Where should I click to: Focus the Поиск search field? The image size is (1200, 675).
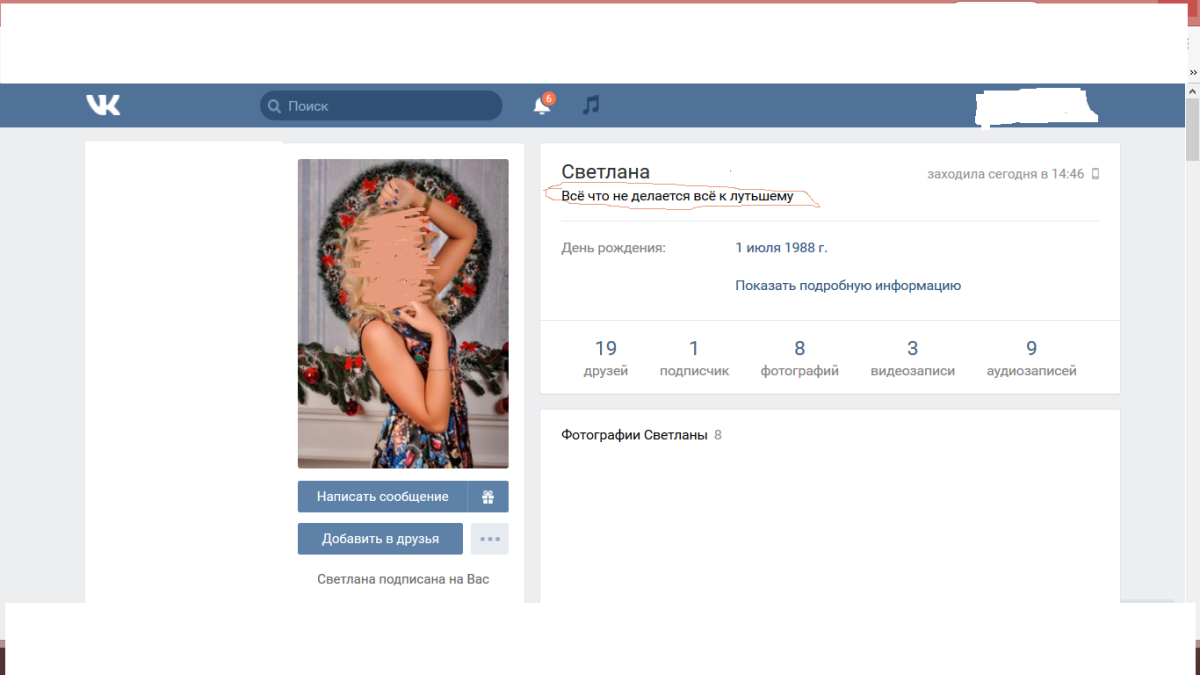[390, 106]
